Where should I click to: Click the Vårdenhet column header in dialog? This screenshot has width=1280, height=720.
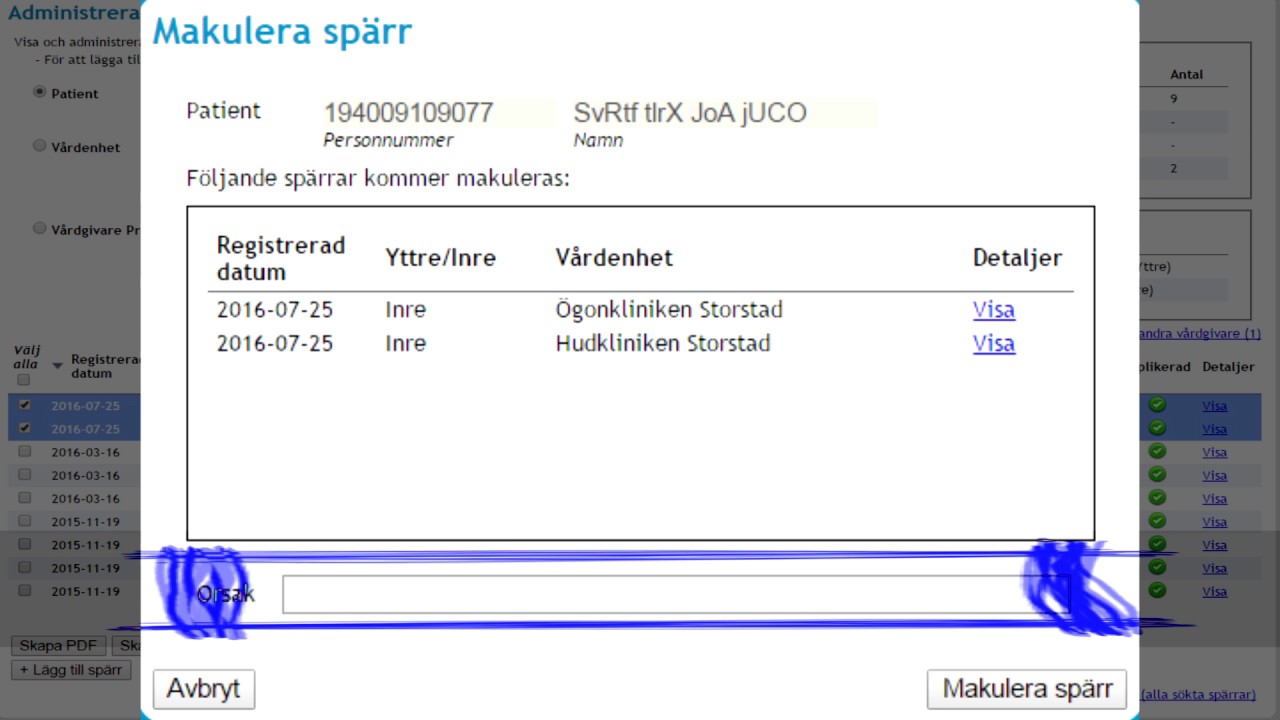click(x=614, y=257)
